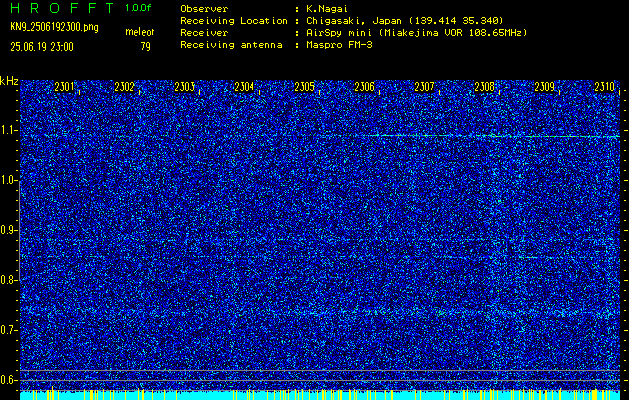629x400 pixels.
Task: Click the Receiving antenna label
Action: pyautogui.click(x=231, y=45)
